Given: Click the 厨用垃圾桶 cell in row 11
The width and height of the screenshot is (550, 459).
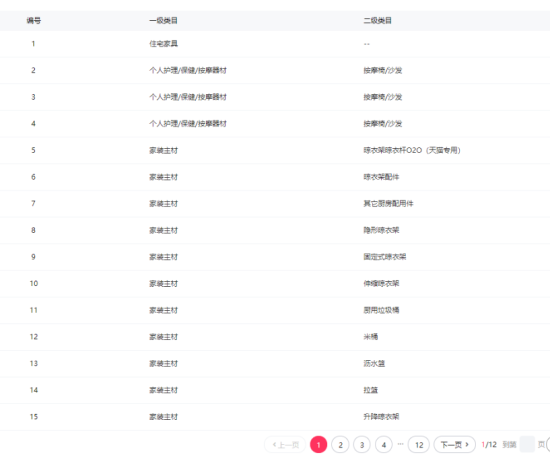Looking at the screenshot, I should pos(381,310).
